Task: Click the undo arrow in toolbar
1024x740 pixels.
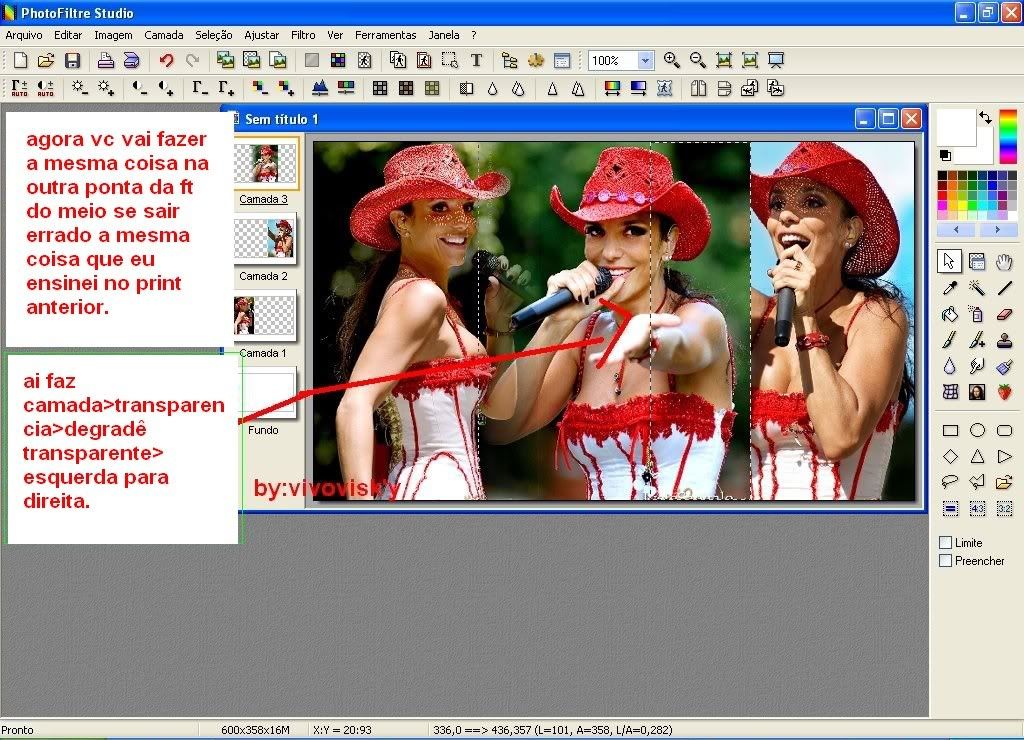Action: click(166, 60)
